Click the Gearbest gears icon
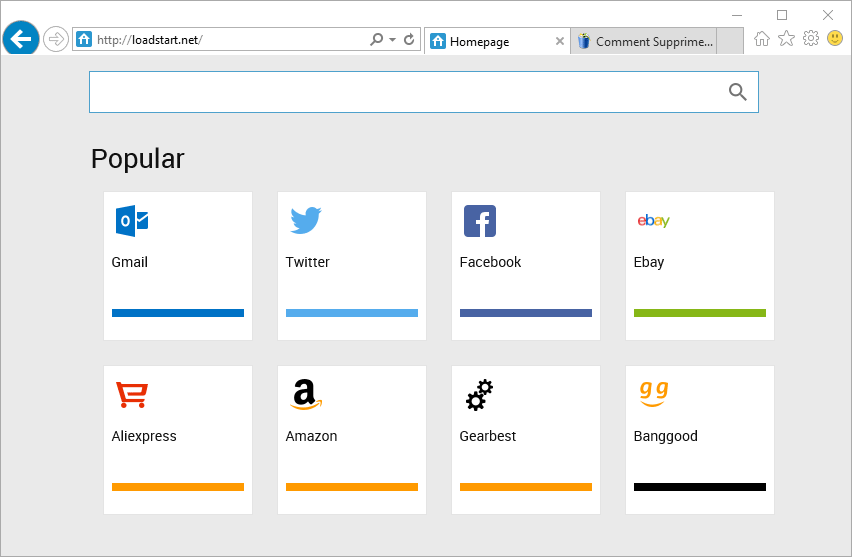The height and width of the screenshot is (557, 852). [x=479, y=395]
